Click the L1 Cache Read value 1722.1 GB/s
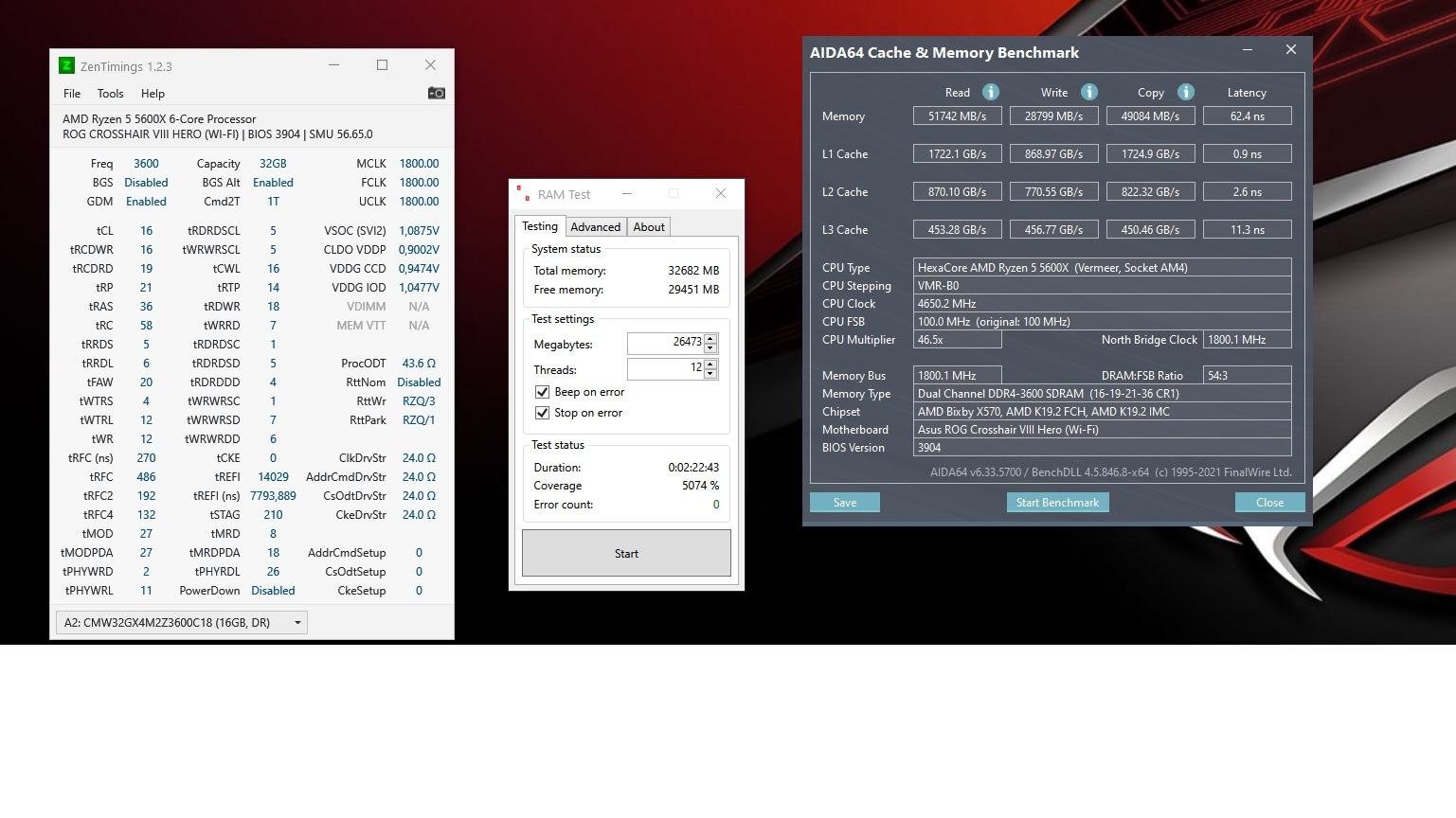1456x818 pixels. pyautogui.click(x=957, y=153)
